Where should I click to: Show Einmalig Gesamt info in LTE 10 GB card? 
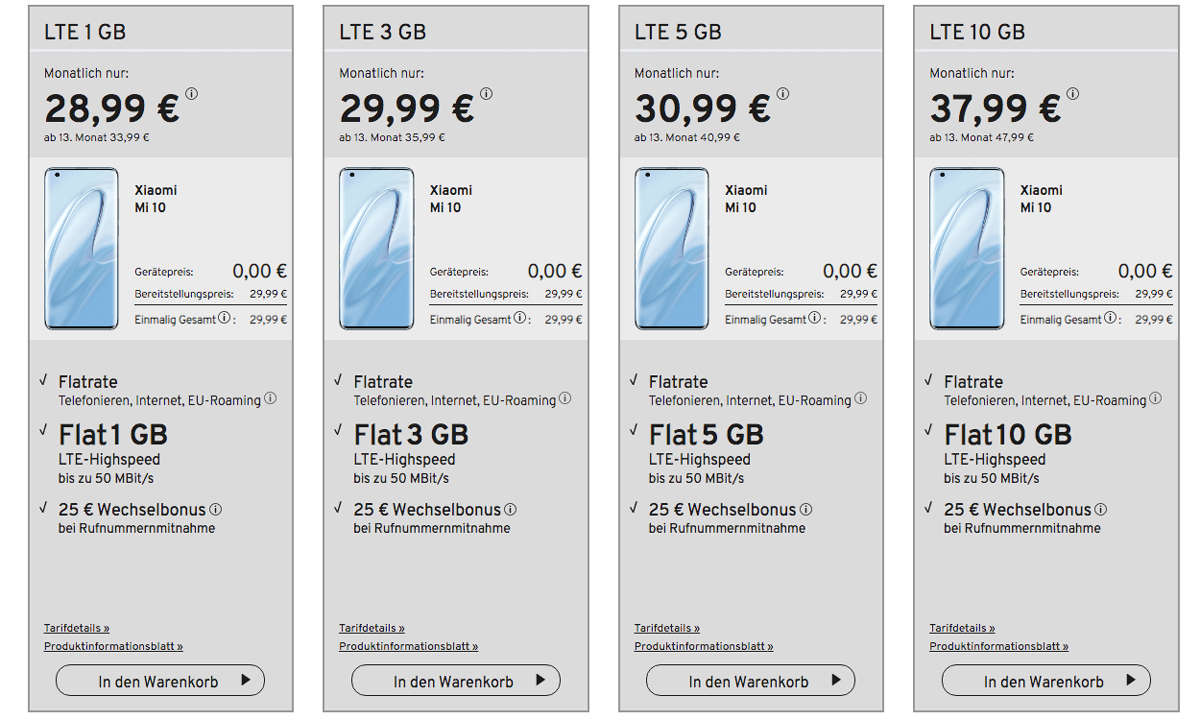point(1109,319)
